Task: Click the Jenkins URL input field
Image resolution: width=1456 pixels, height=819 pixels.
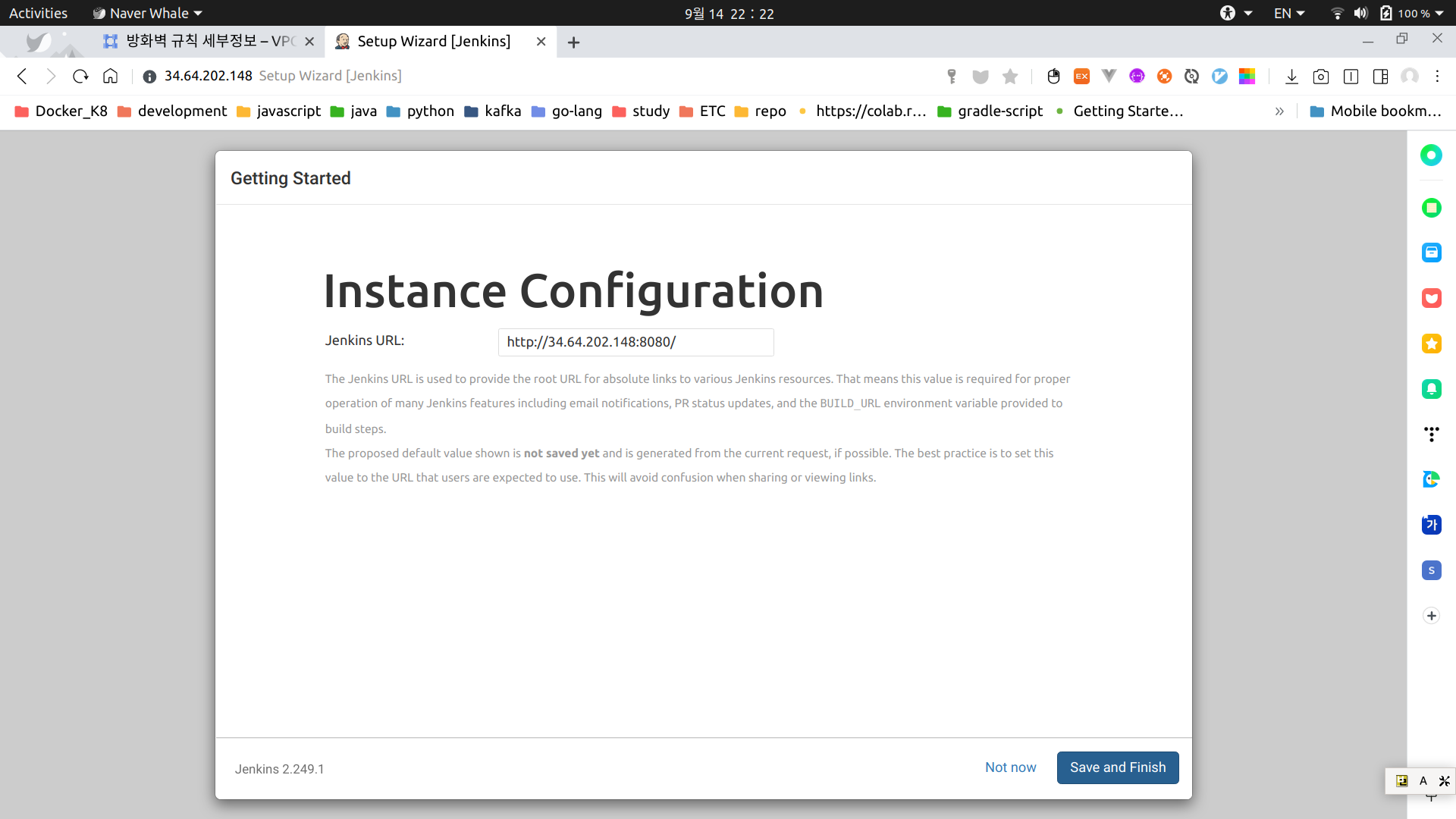Action: click(635, 342)
